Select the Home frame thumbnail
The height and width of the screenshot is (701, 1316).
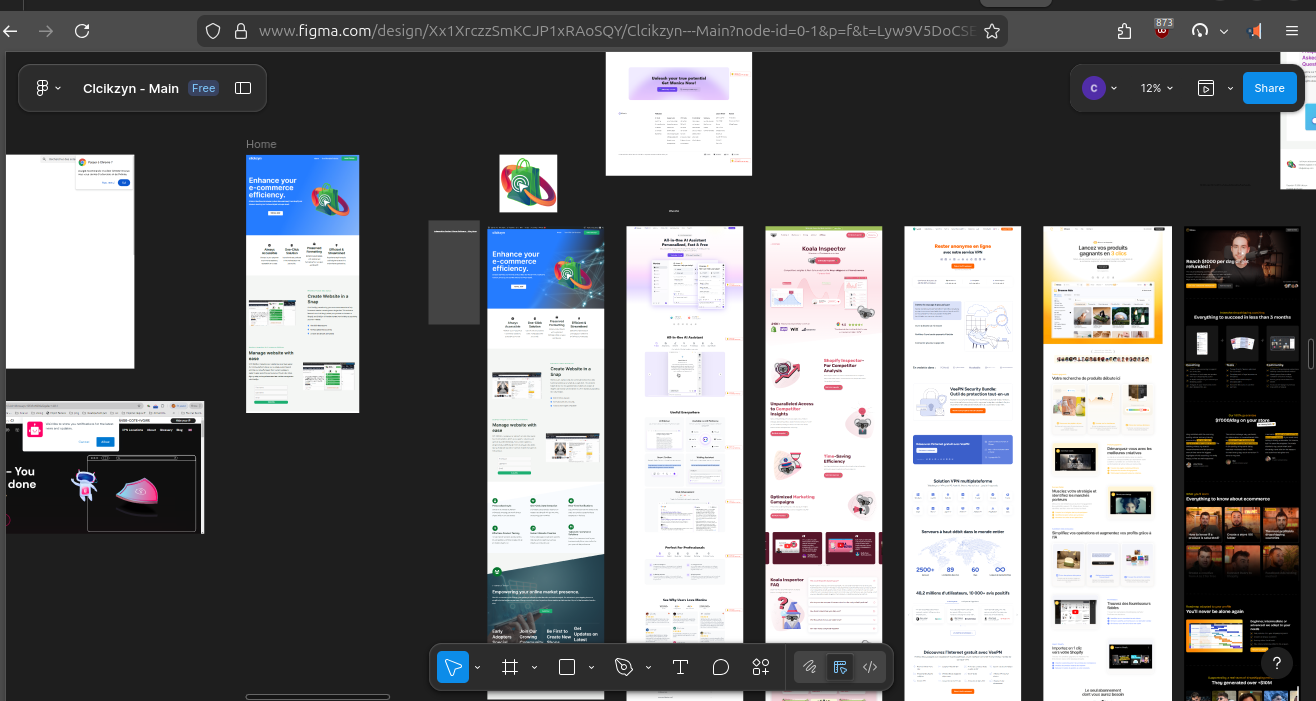(302, 283)
